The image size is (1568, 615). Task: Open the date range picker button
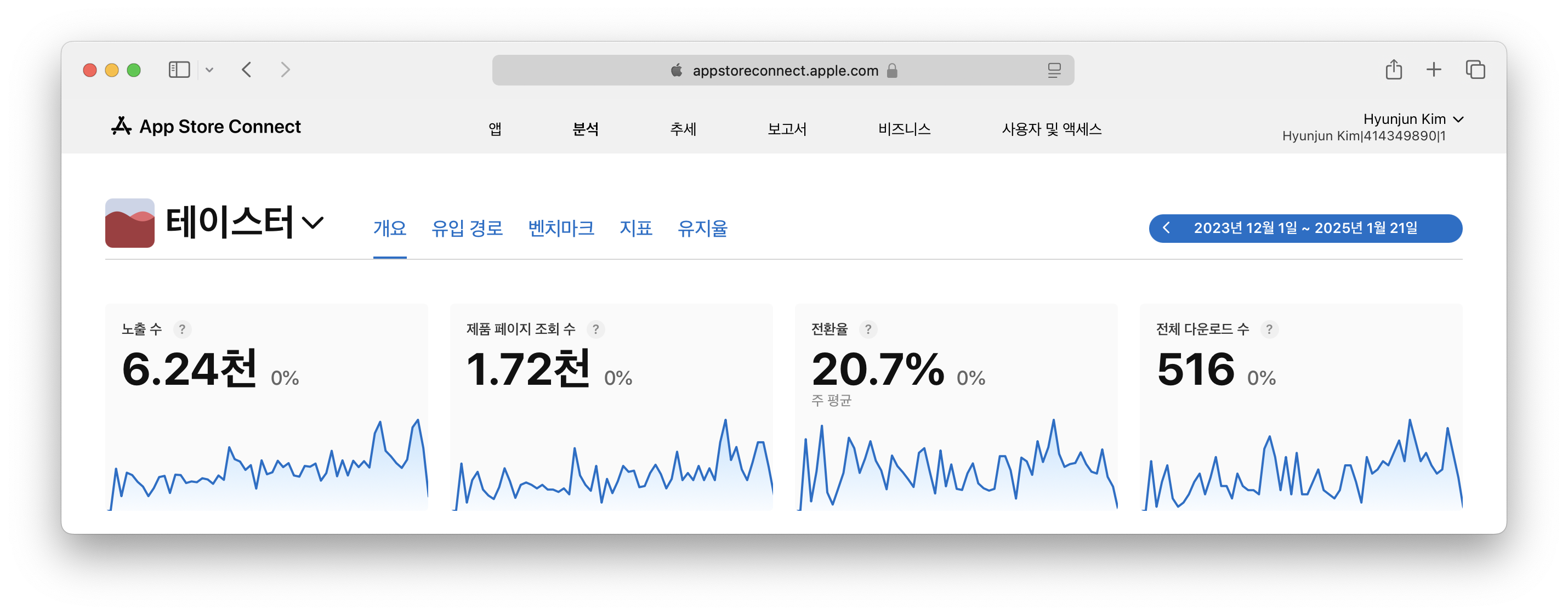1305,228
